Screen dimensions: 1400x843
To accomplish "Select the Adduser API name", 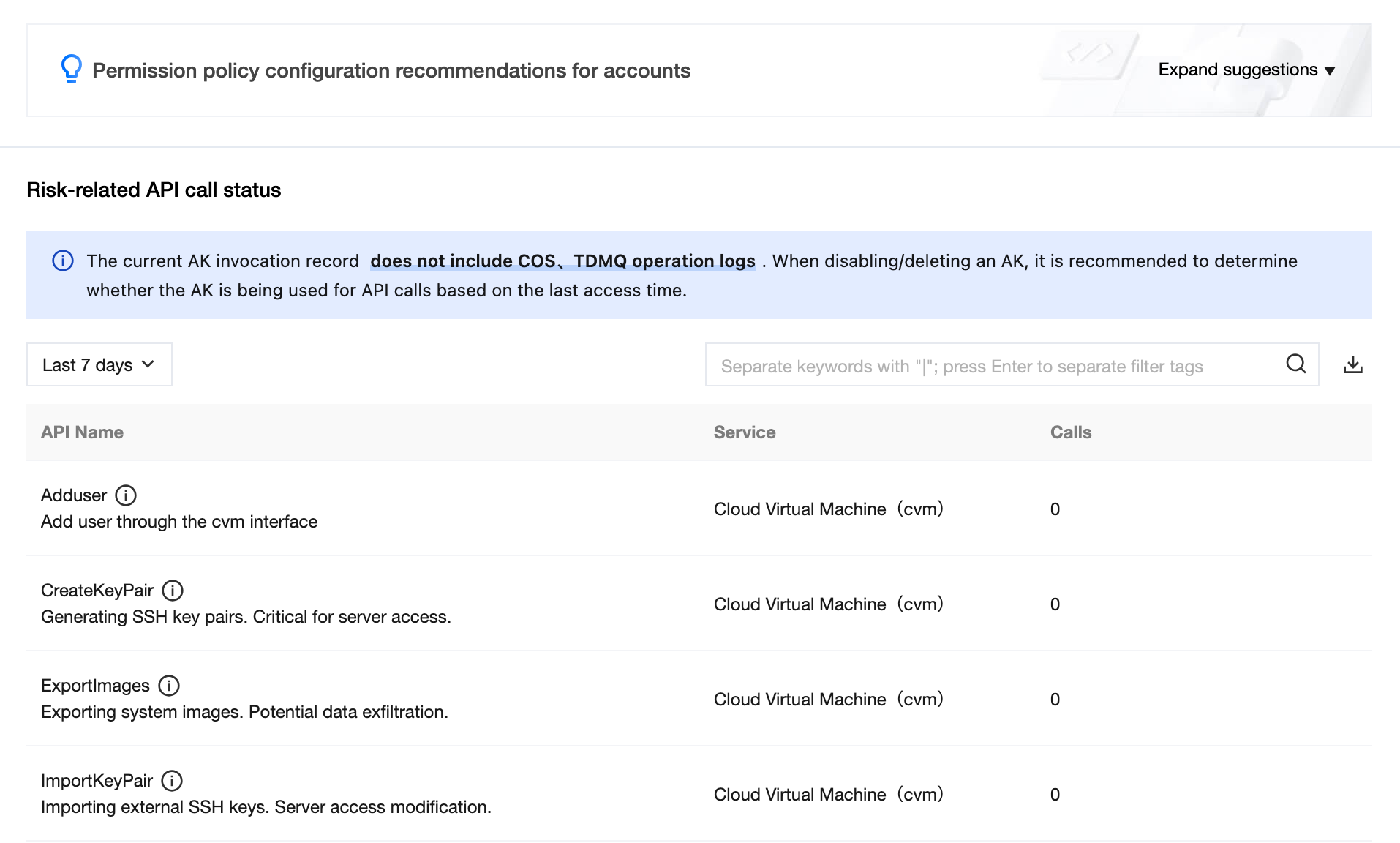I will 74,495.
